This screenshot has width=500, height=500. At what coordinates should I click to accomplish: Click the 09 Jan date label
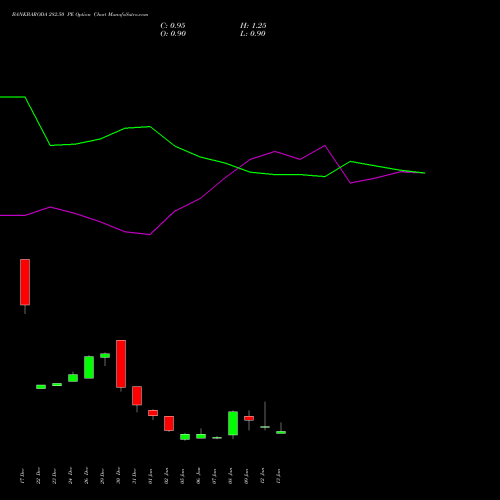coord(246,476)
